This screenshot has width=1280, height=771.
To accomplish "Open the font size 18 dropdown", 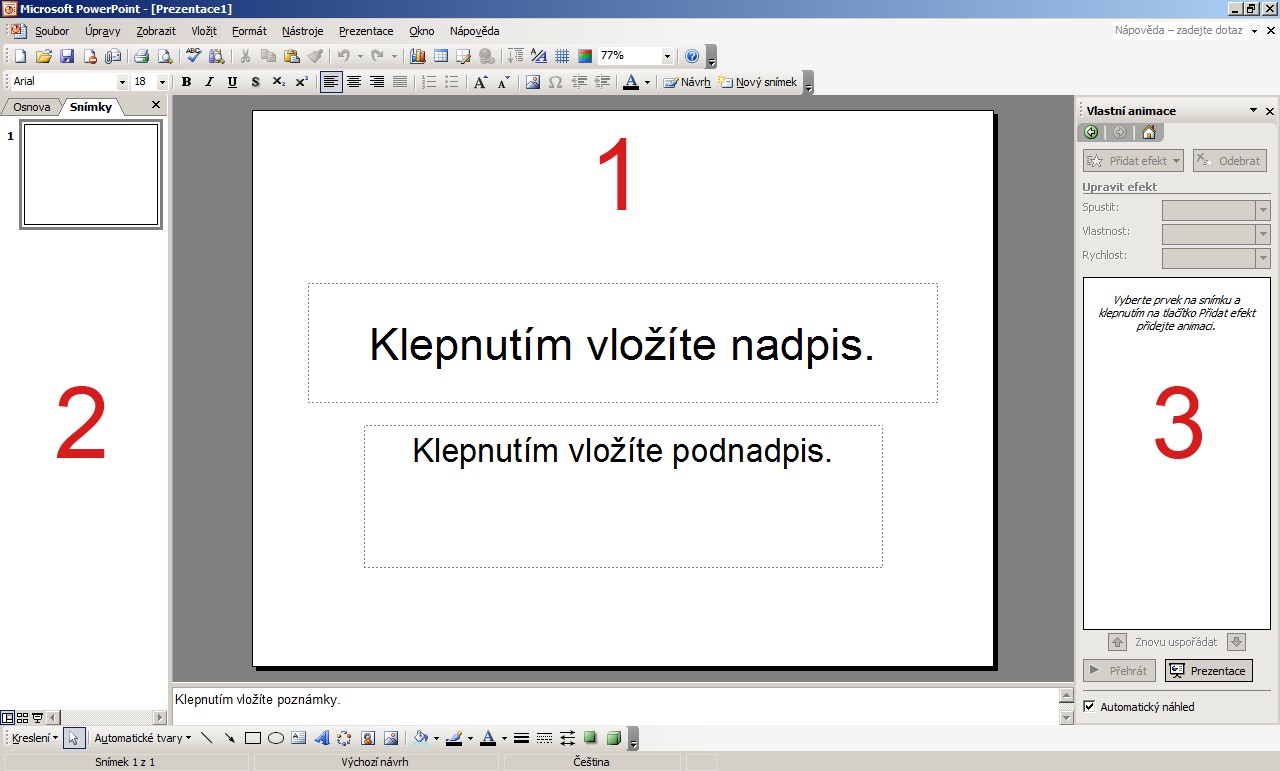I will click(163, 82).
